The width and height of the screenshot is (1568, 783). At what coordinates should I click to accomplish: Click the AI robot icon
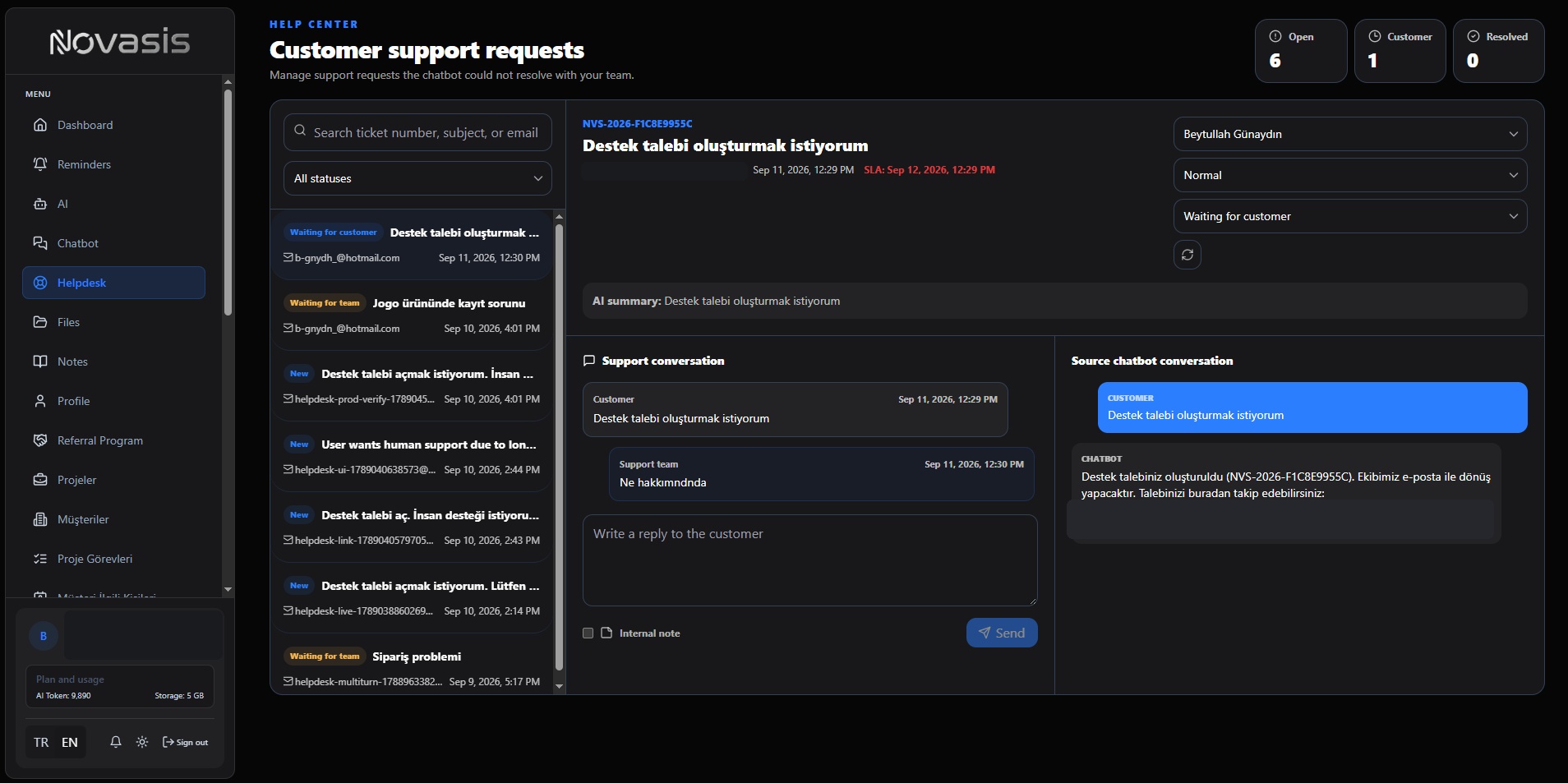40,204
